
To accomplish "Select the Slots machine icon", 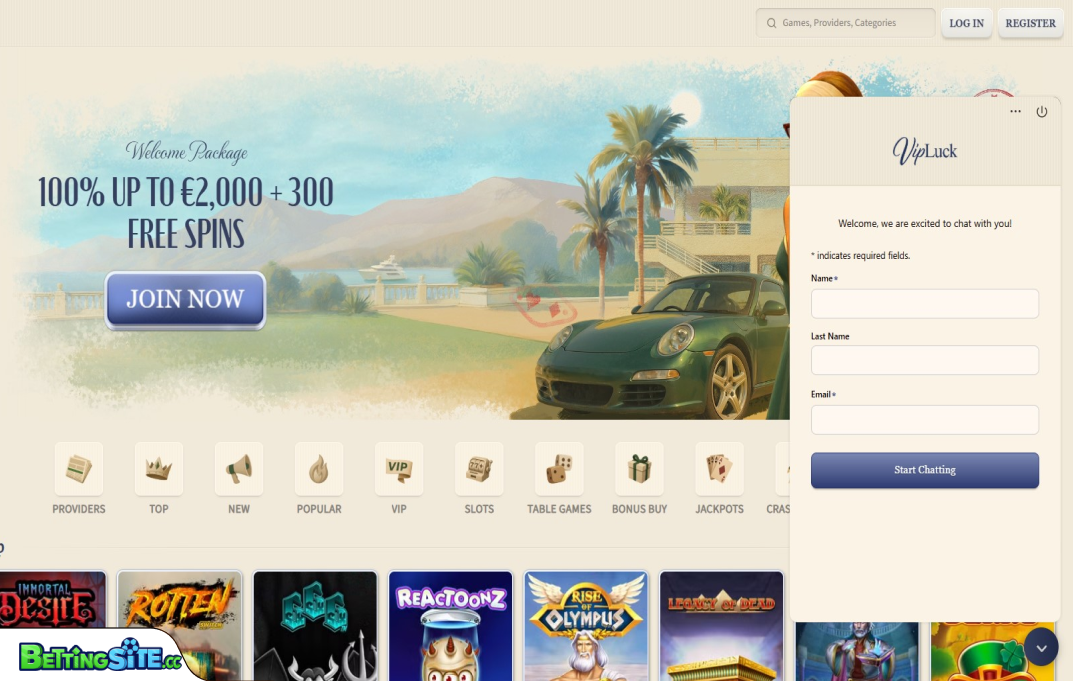I will tap(479, 469).
